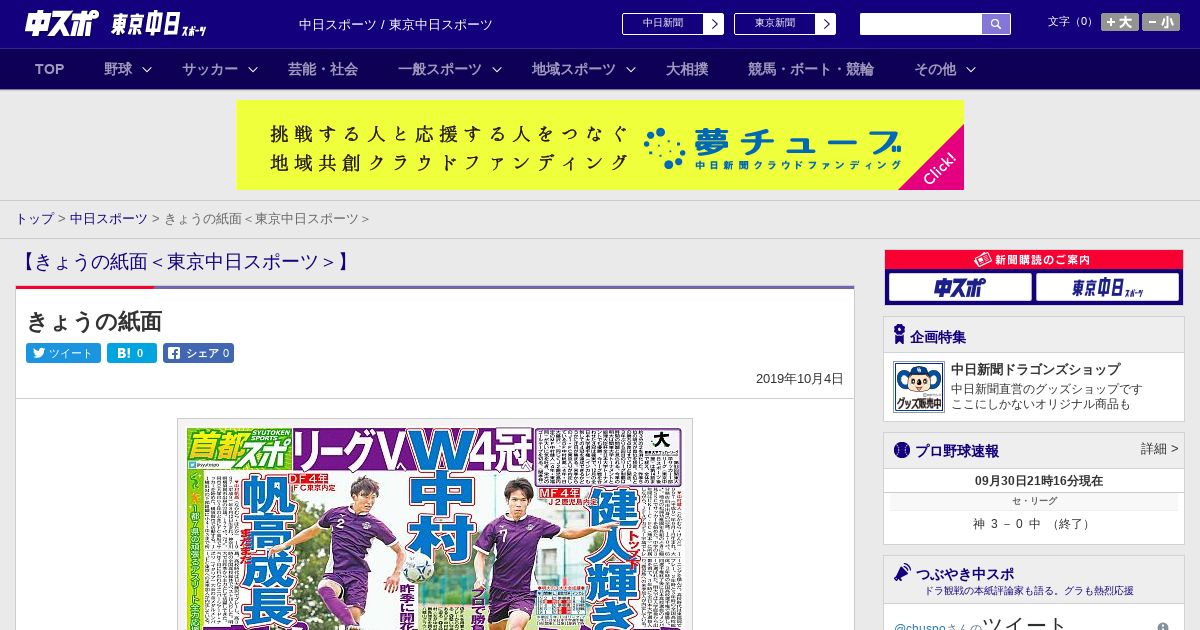Screen dimensions: 1200x630
Task: Click 中日スポーツ / 東京中日スポーツ header text
Action: pyautogui.click(x=396, y=24)
